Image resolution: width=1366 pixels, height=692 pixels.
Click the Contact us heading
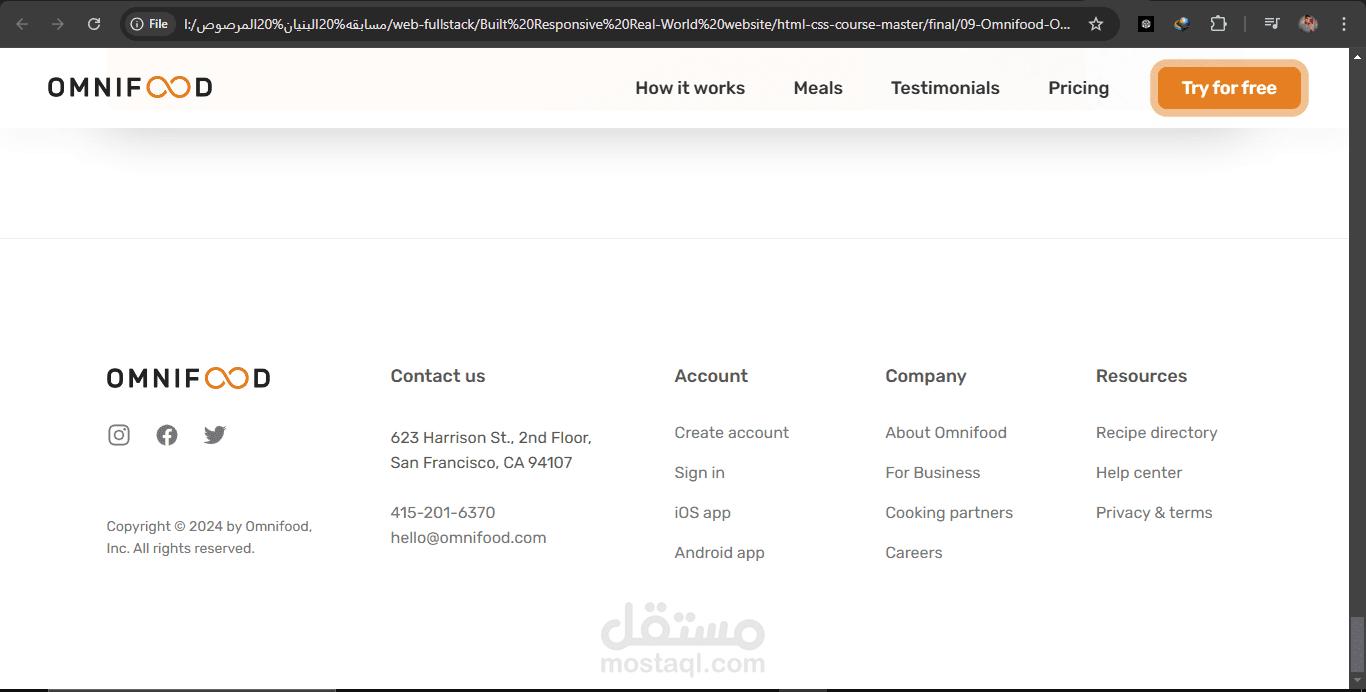point(438,376)
